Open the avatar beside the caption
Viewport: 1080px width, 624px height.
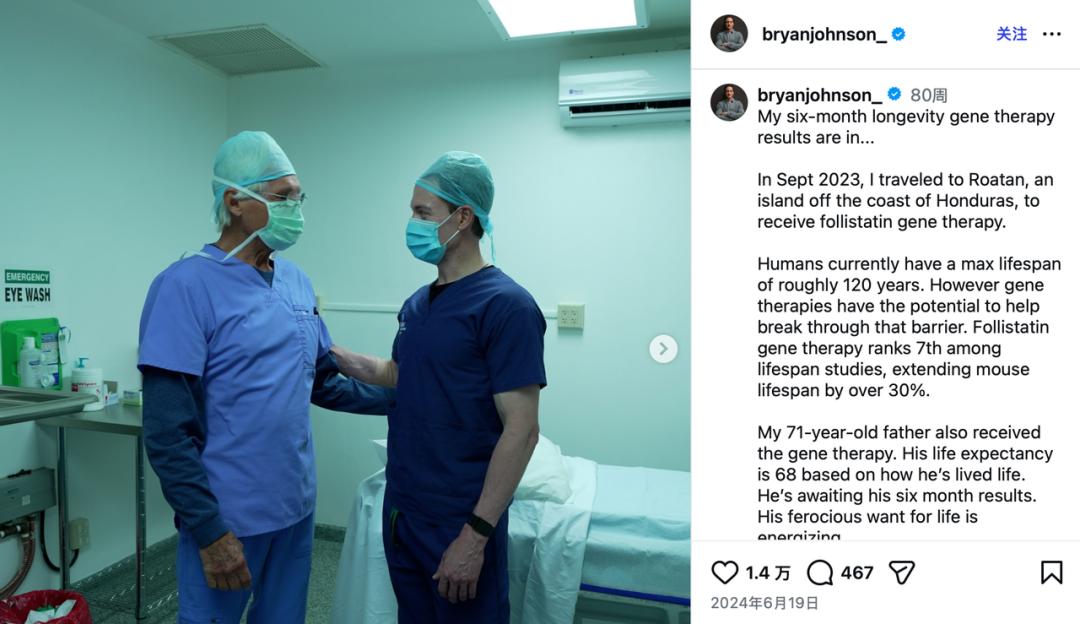pyautogui.click(x=729, y=102)
